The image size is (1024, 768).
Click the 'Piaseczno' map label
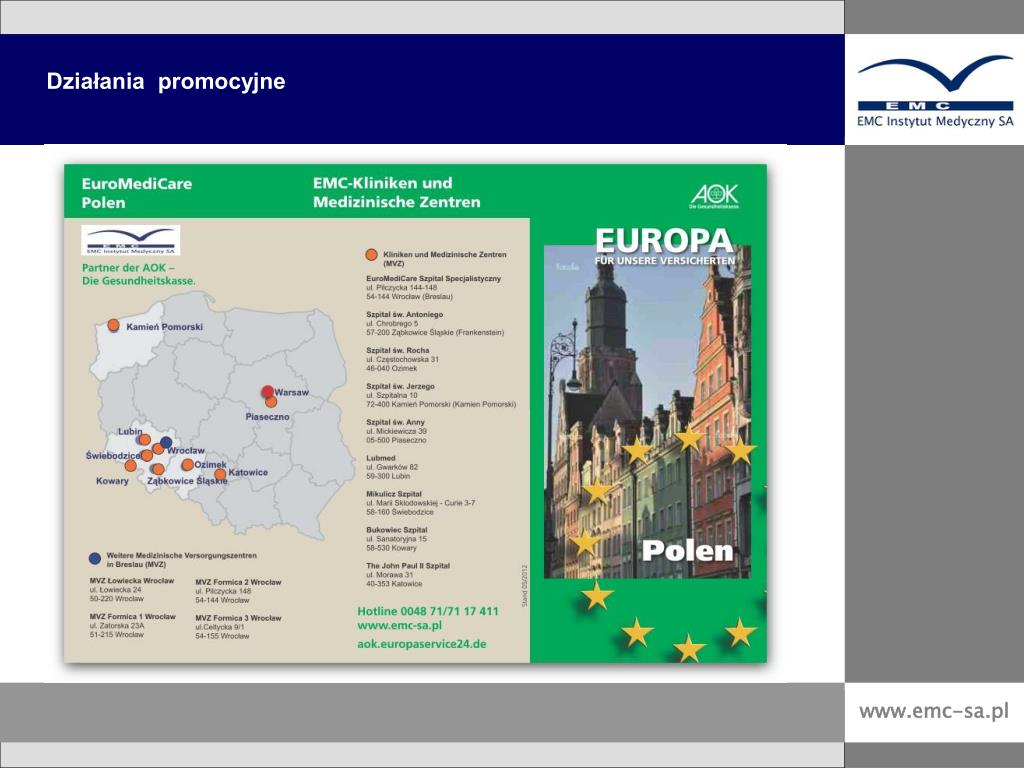point(267,416)
